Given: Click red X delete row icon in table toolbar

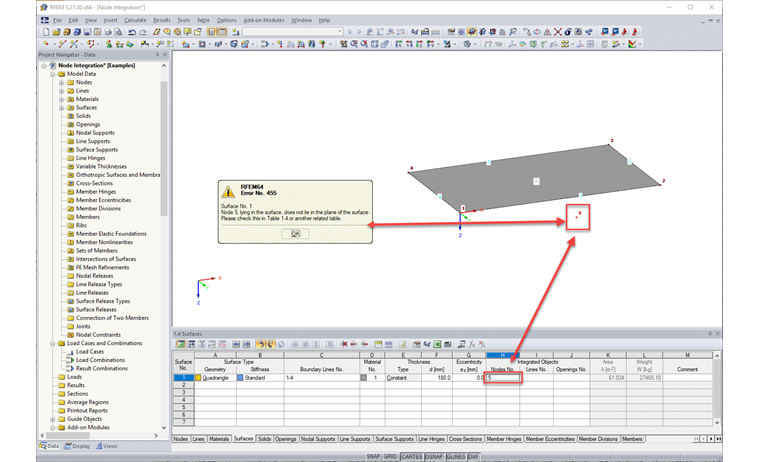Looking at the screenshot, I should point(344,344).
